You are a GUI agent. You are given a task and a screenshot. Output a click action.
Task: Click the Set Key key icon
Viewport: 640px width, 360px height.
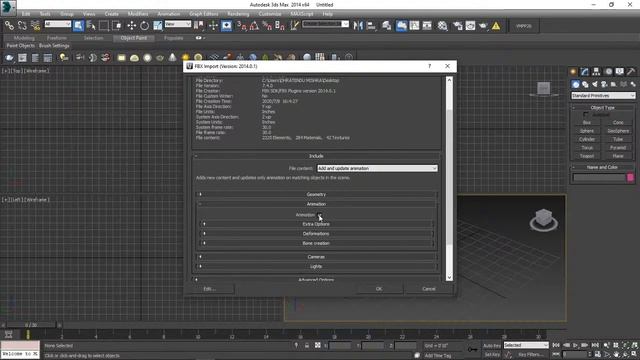[472, 349]
